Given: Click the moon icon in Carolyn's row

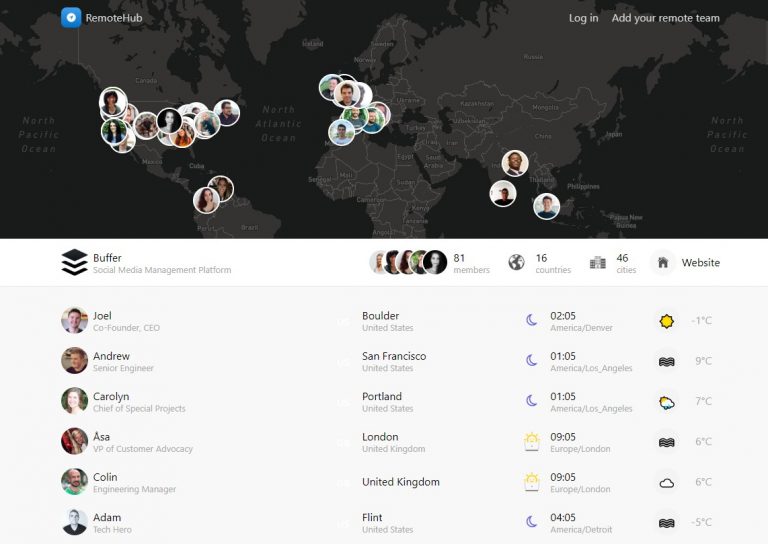Looking at the screenshot, I should [531, 401].
